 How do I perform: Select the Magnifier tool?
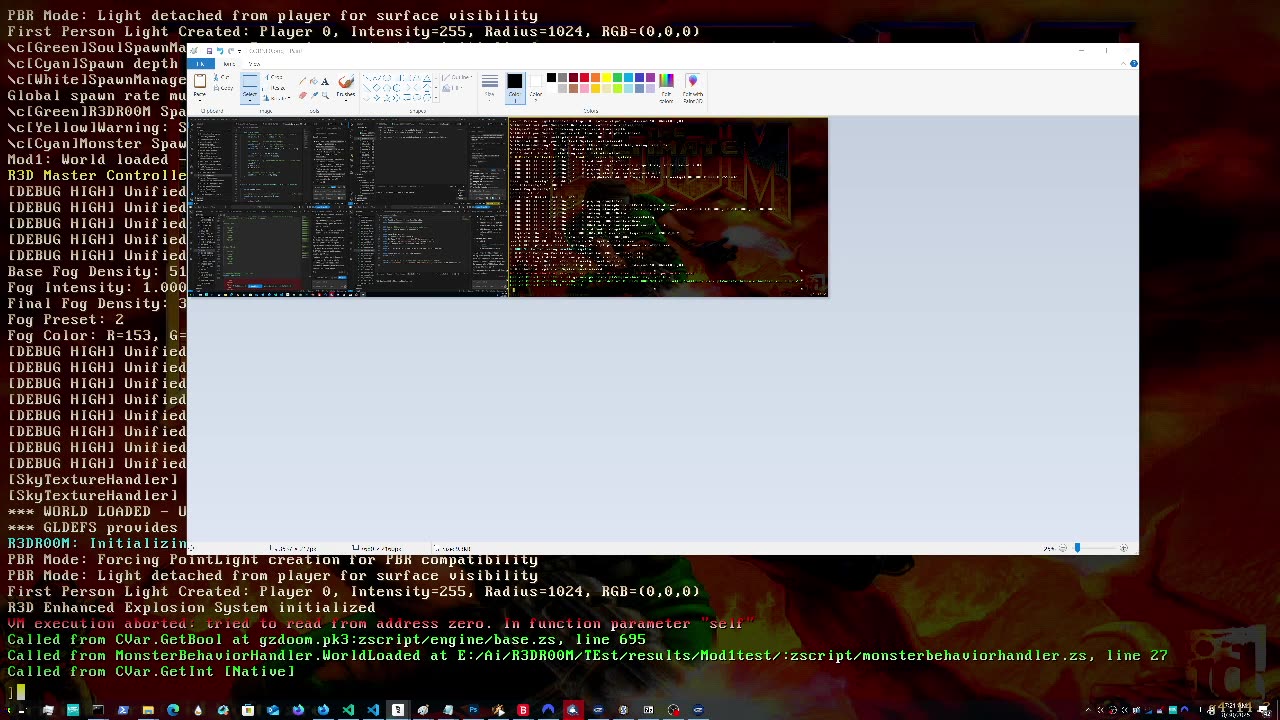tap(325, 95)
